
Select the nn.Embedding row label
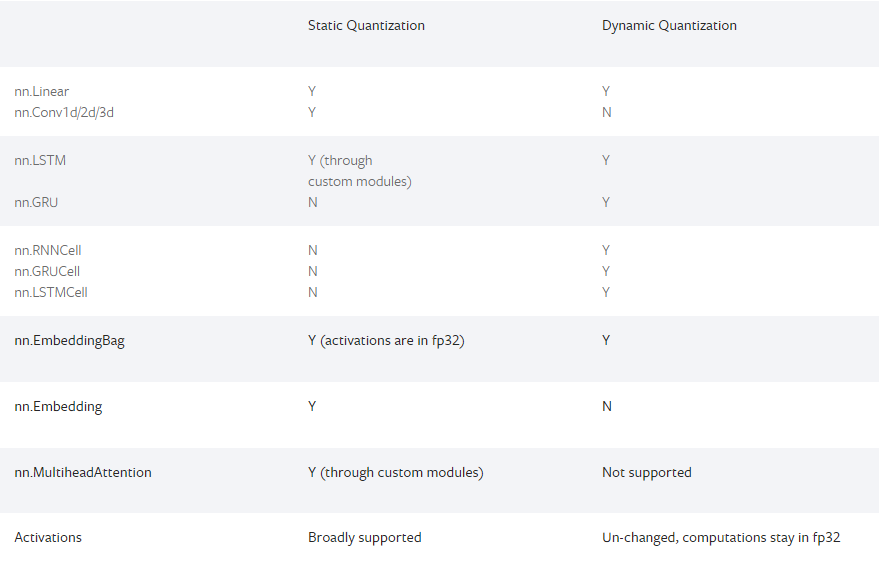coord(58,407)
